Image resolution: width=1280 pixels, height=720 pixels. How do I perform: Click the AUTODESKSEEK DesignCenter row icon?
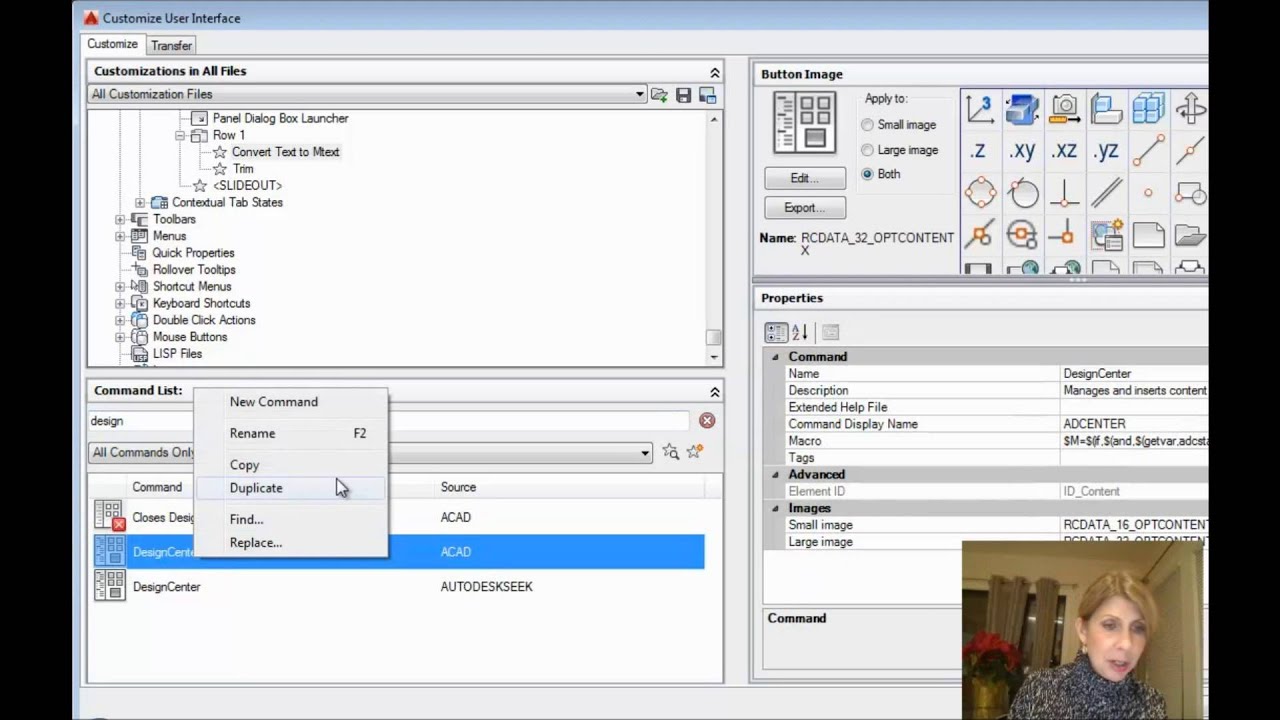point(109,586)
